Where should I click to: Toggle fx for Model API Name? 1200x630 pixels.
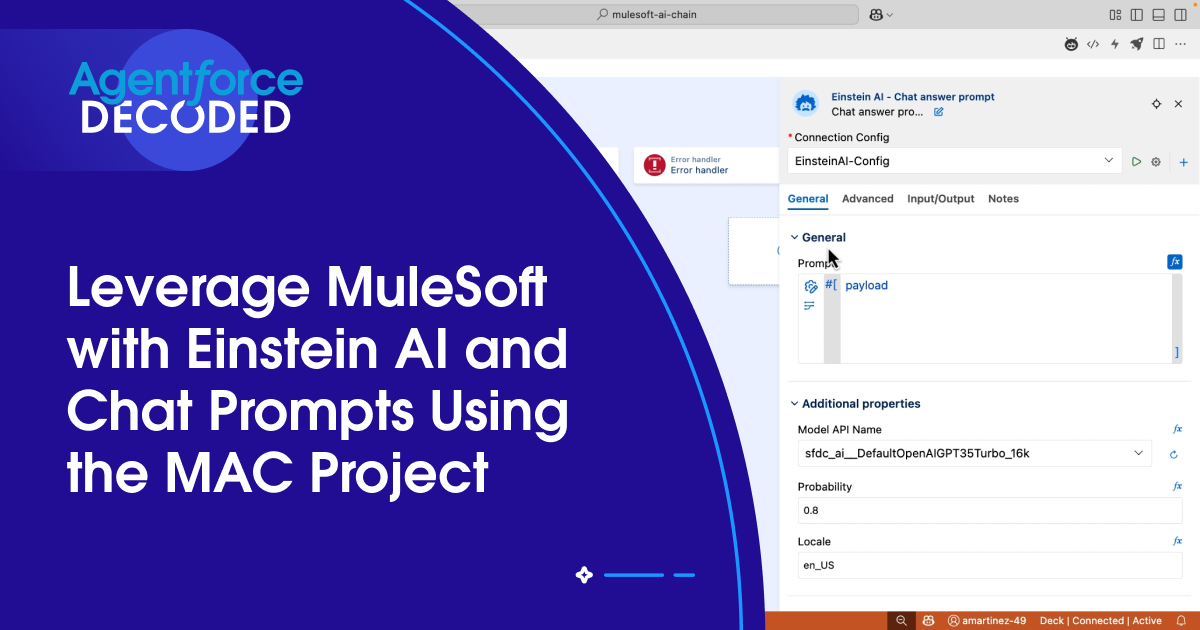point(1177,429)
